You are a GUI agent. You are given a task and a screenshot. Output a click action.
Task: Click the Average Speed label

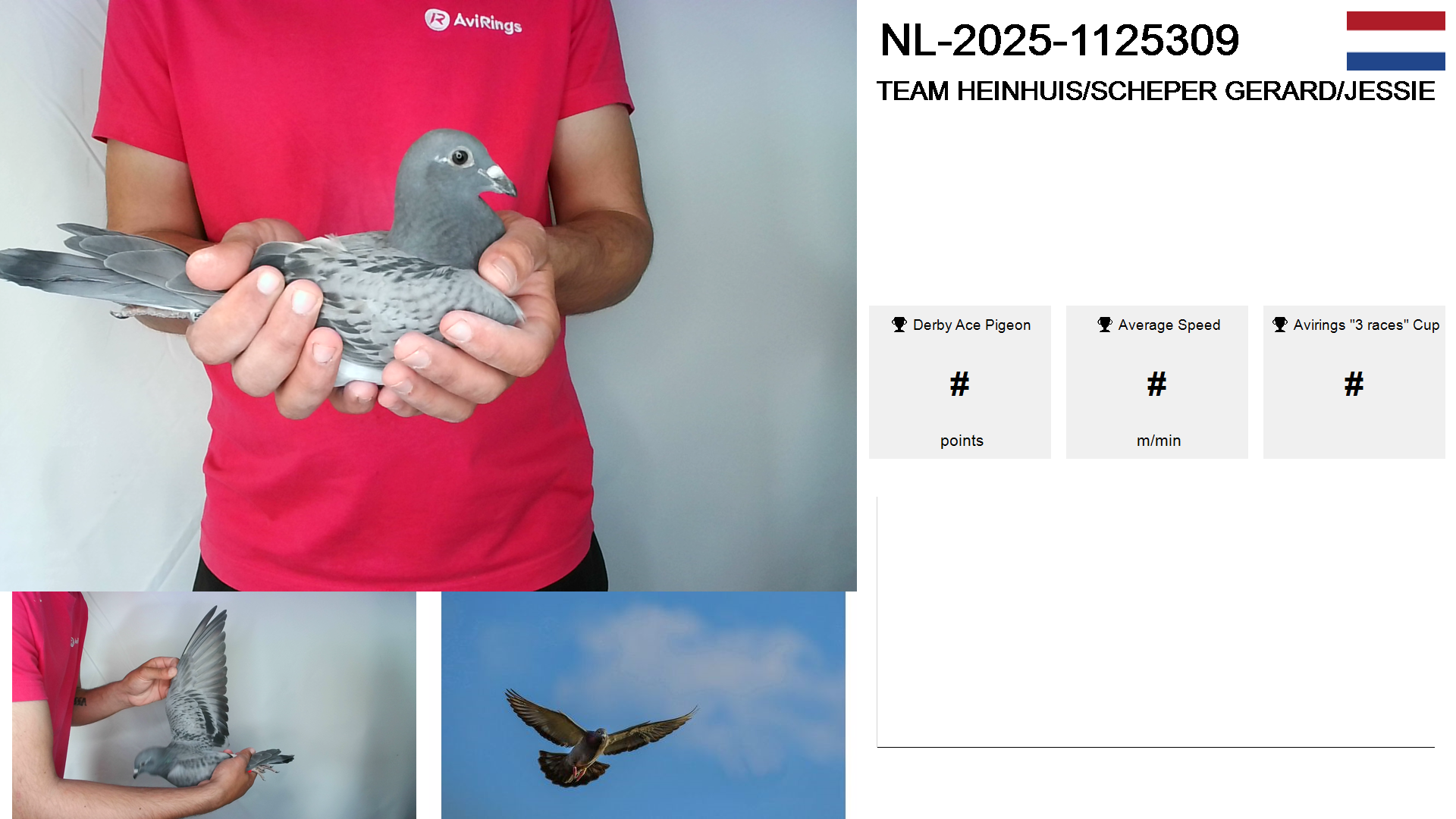[x=1169, y=325]
